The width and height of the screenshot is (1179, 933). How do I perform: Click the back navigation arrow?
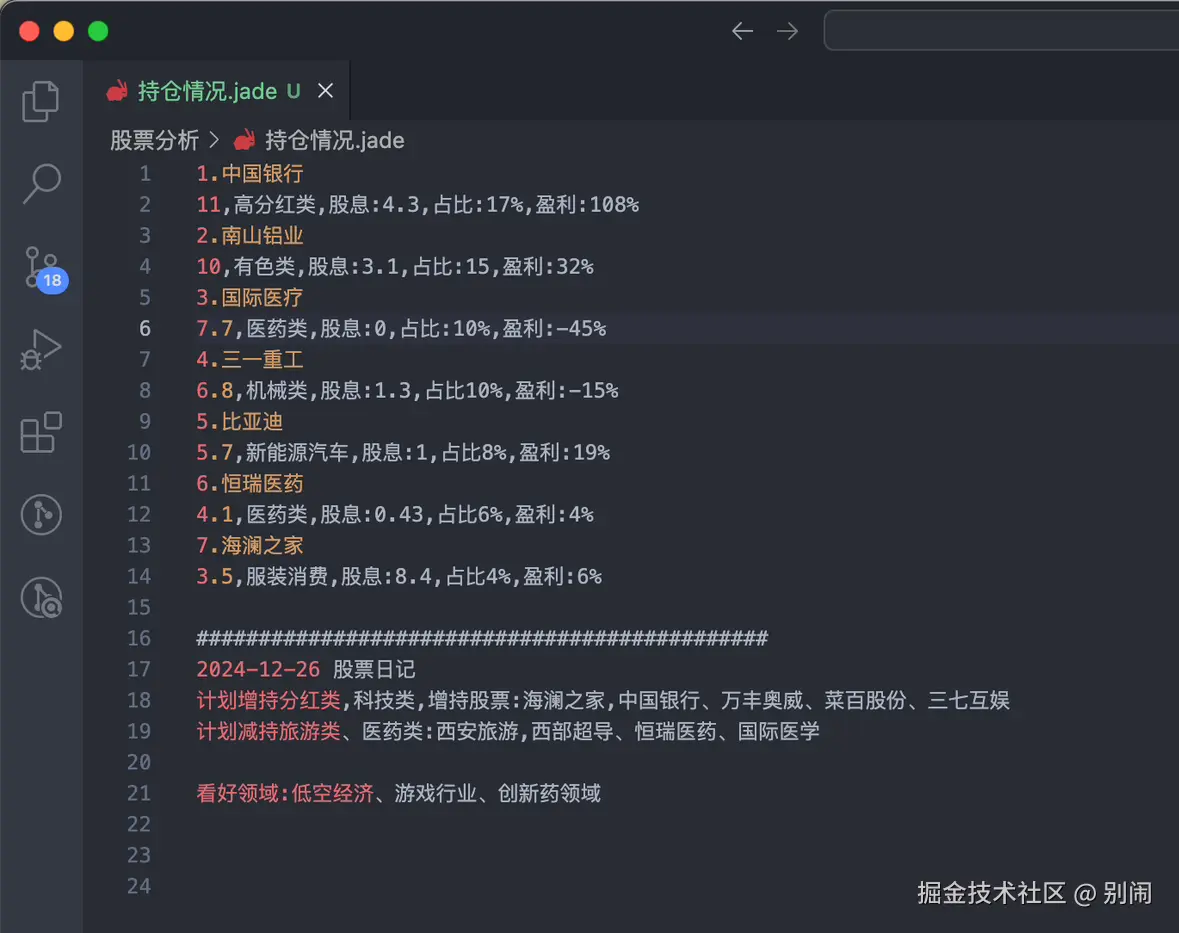(742, 31)
